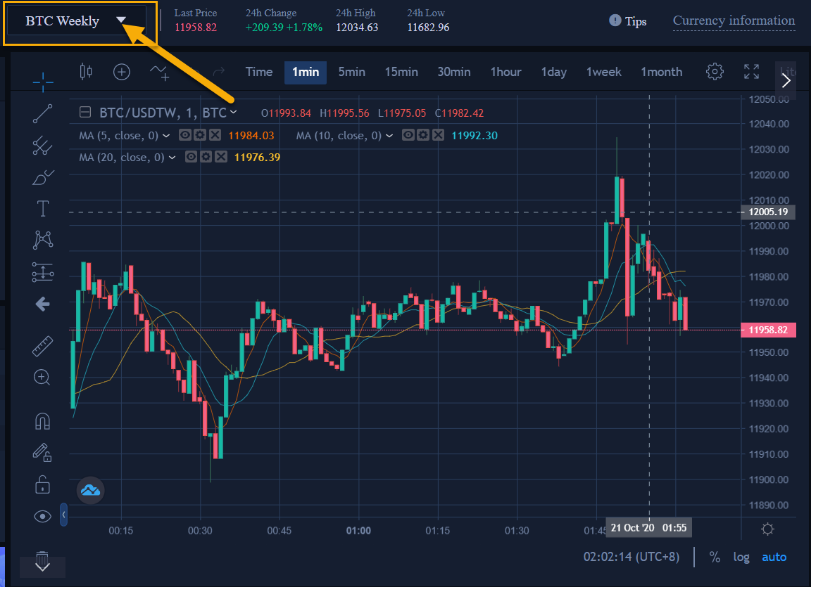The height and width of the screenshot is (589, 813).
Task: Expand the MA (10, close, 0) dropdown
Action: (x=389, y=136)
